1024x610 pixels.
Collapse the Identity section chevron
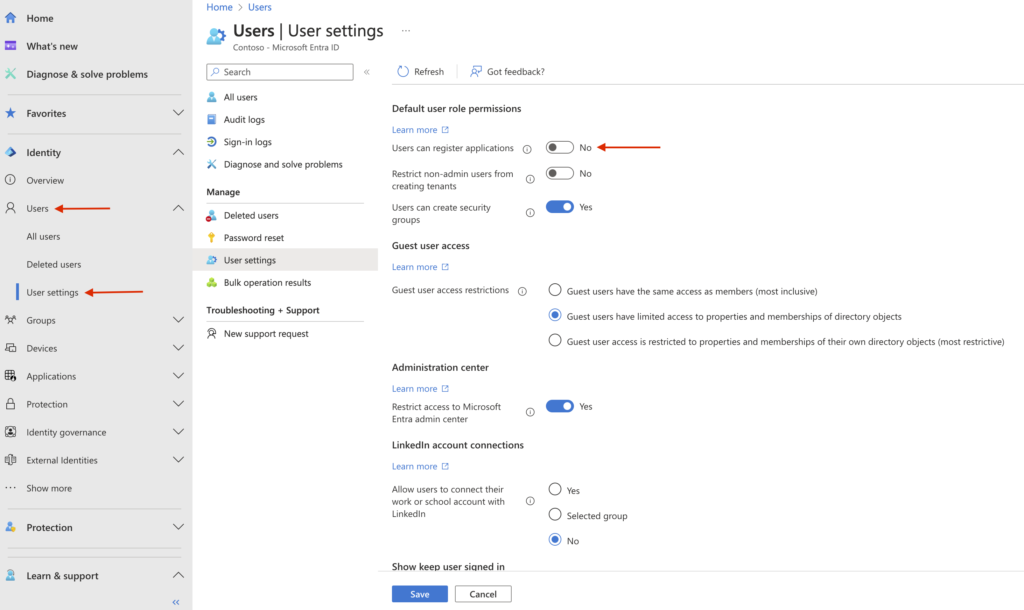[178, 153]
